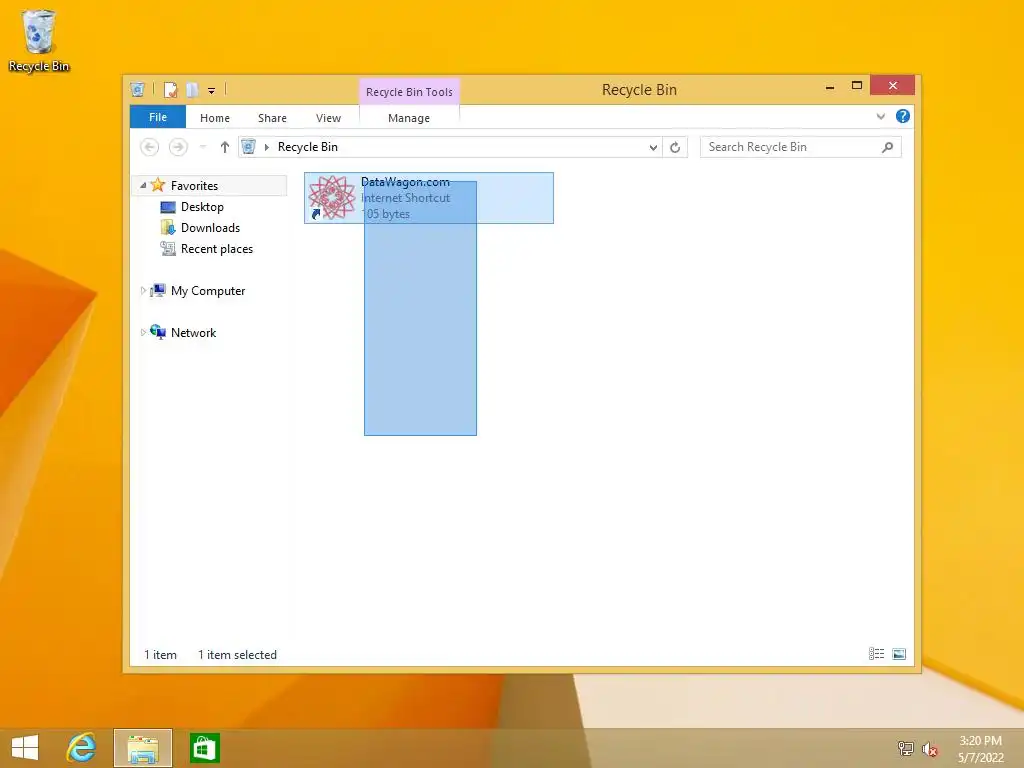The width and height of the screenshot is (1024, 768).
Task: Expand the Network tree node
Action: (x=143, y=332)
